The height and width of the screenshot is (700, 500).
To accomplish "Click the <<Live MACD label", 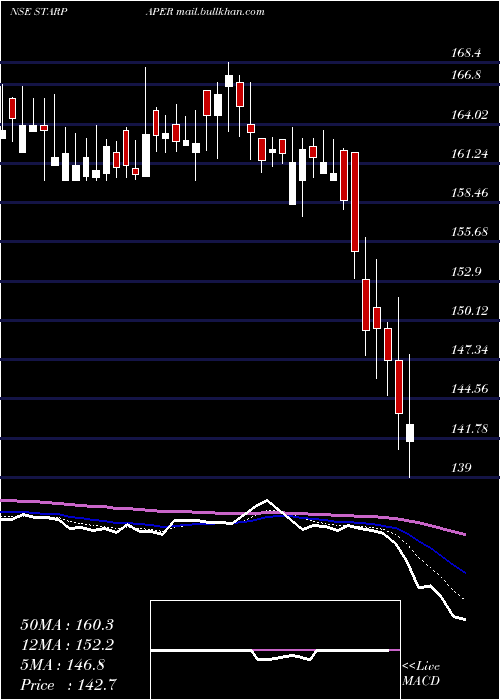I will (421, 674).
